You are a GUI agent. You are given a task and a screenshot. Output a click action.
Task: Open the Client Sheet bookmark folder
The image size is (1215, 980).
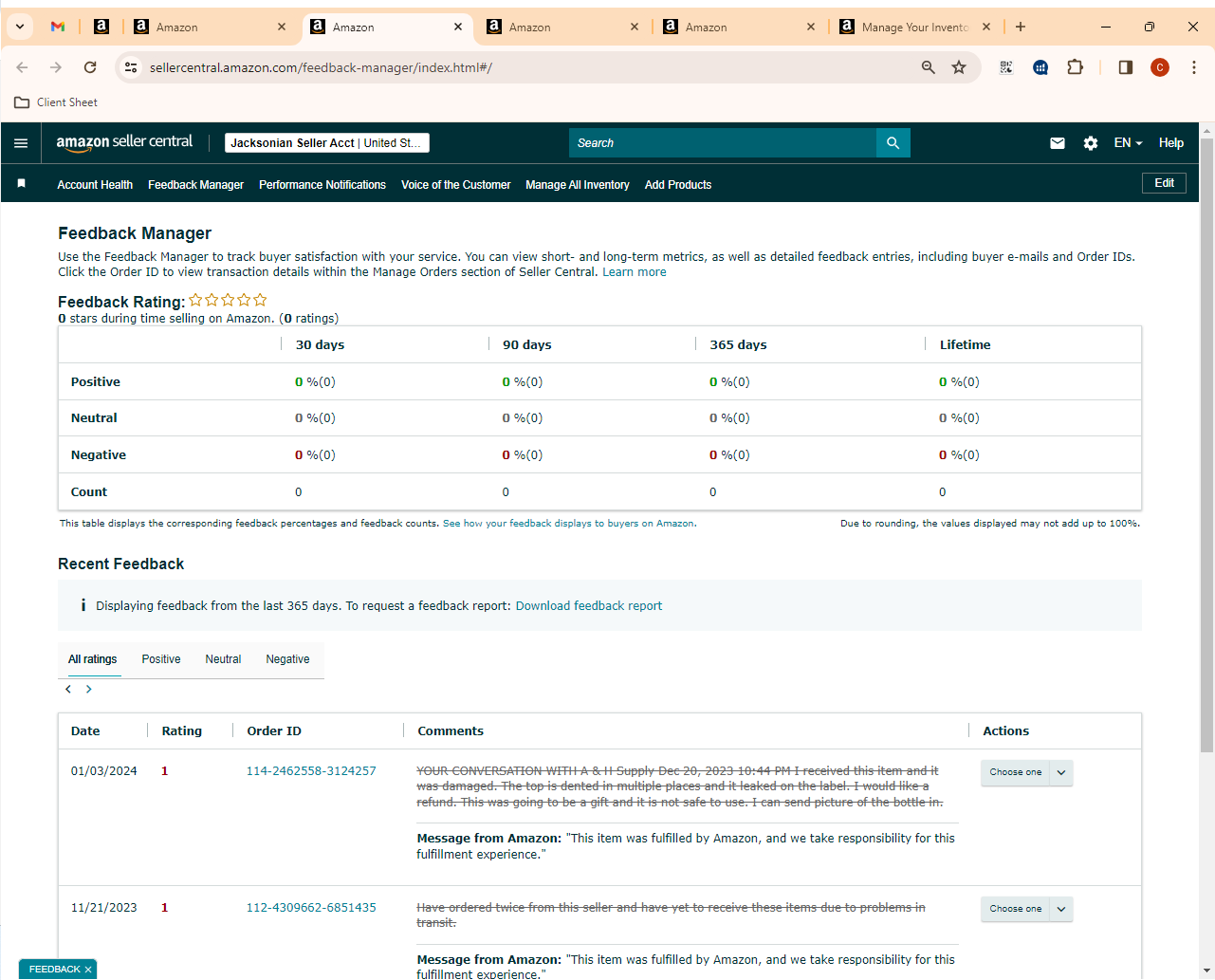click(x=56, y=102)
